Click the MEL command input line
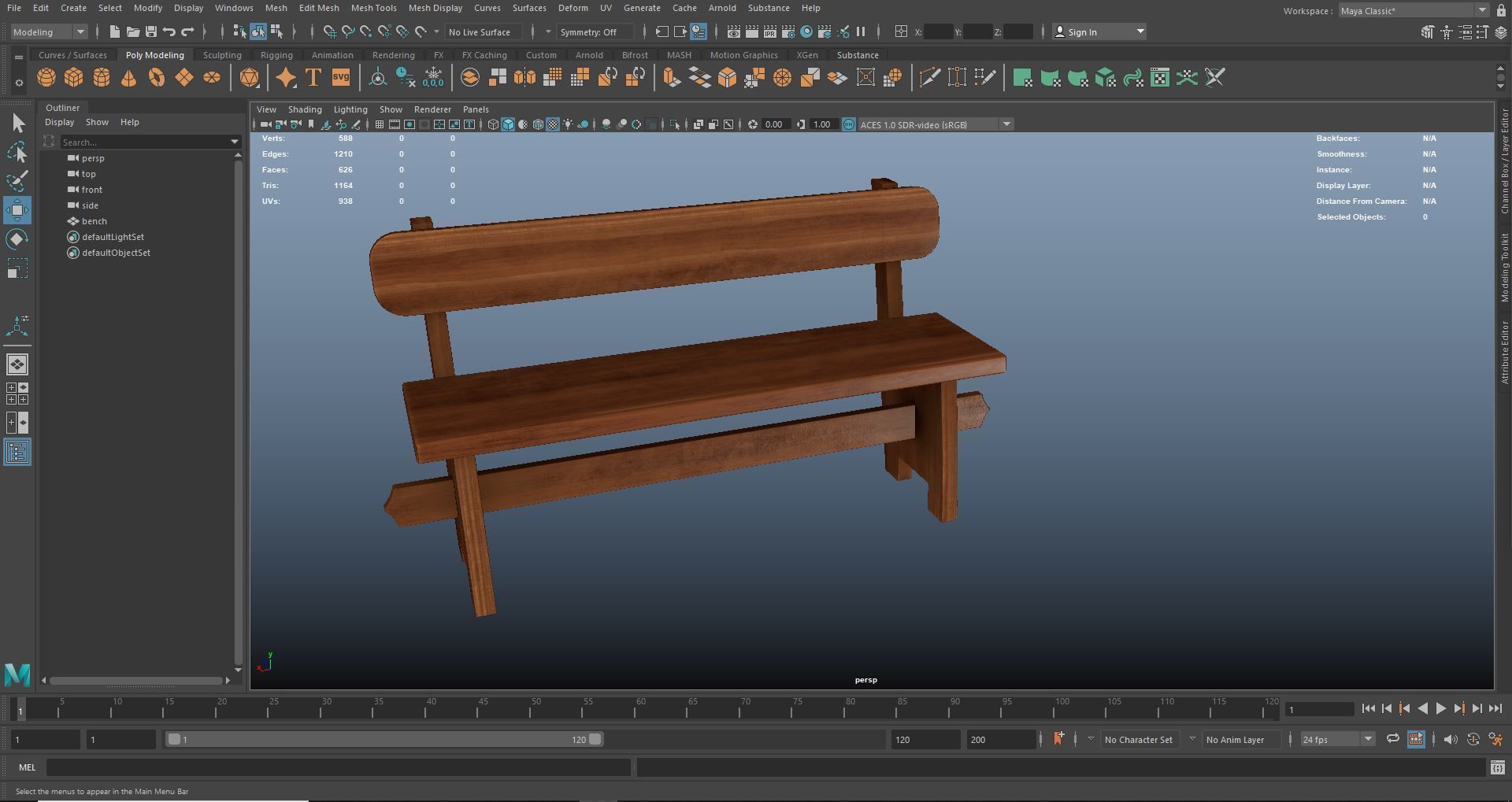The height and width of the screenshot is (802, 1512). pyautogui.click(x=339, y=767)
